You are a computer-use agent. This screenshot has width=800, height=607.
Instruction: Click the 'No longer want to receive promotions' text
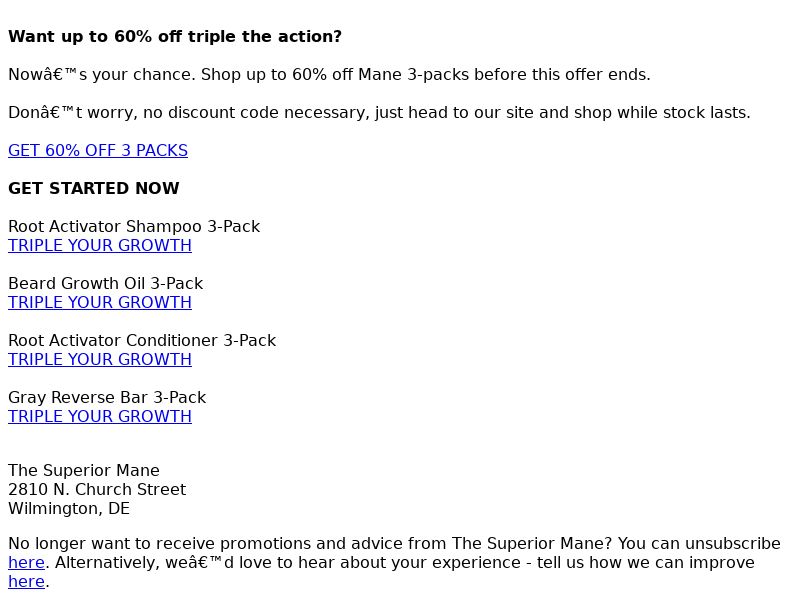310,544
